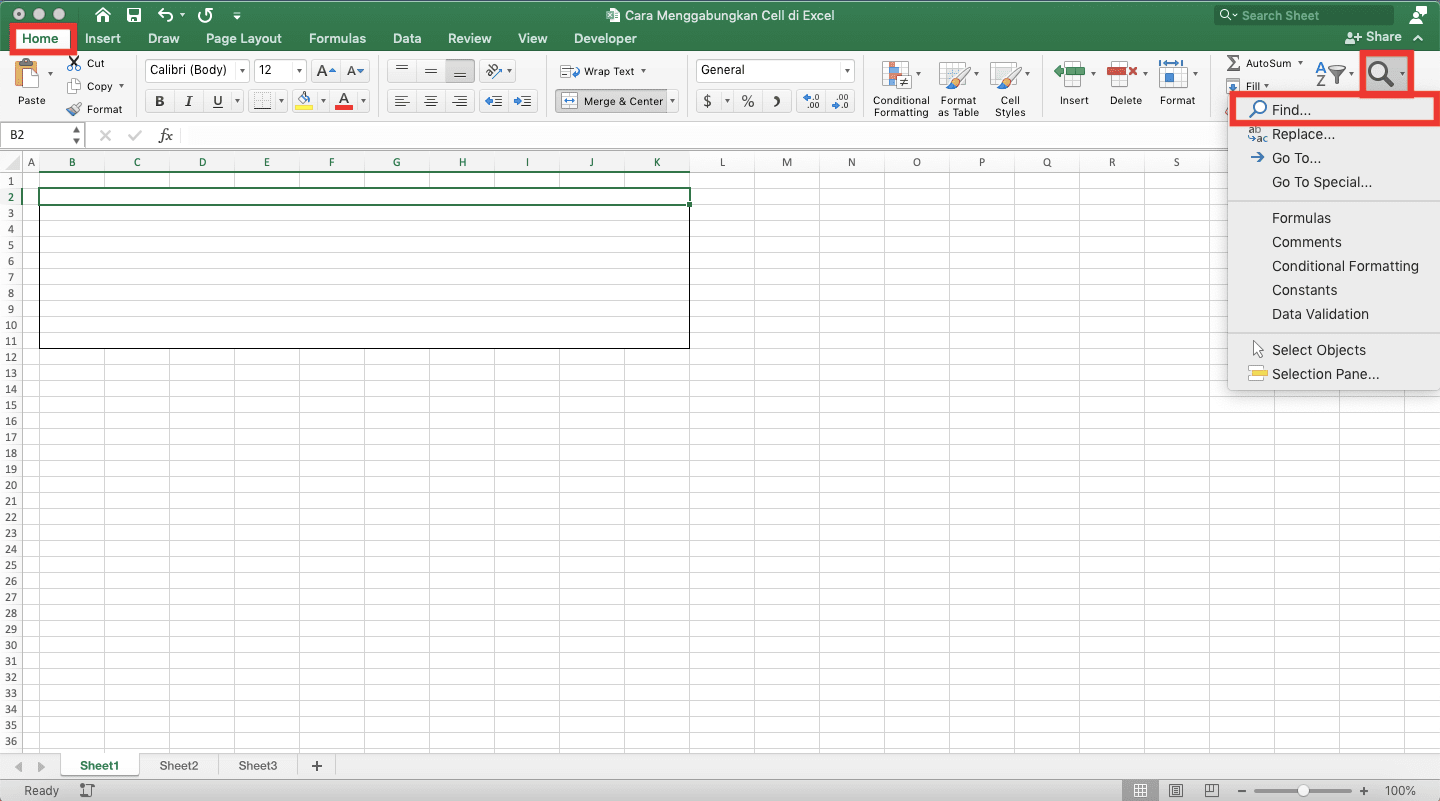Choose Selection Pane... in the menu
Image resolution: width=1440 pixels, height=801 pixels.
click(x=1334, y=374)
